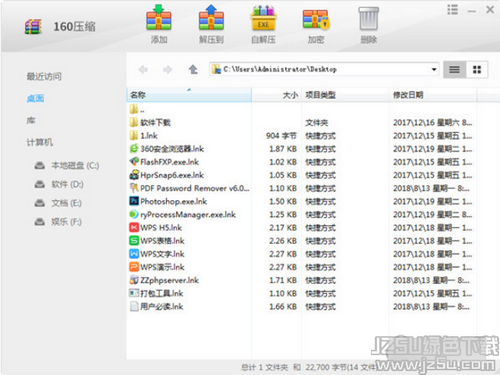The image size is (500, 375).
Task: Select WPS表格.lnk file
Action: (302, 241)
